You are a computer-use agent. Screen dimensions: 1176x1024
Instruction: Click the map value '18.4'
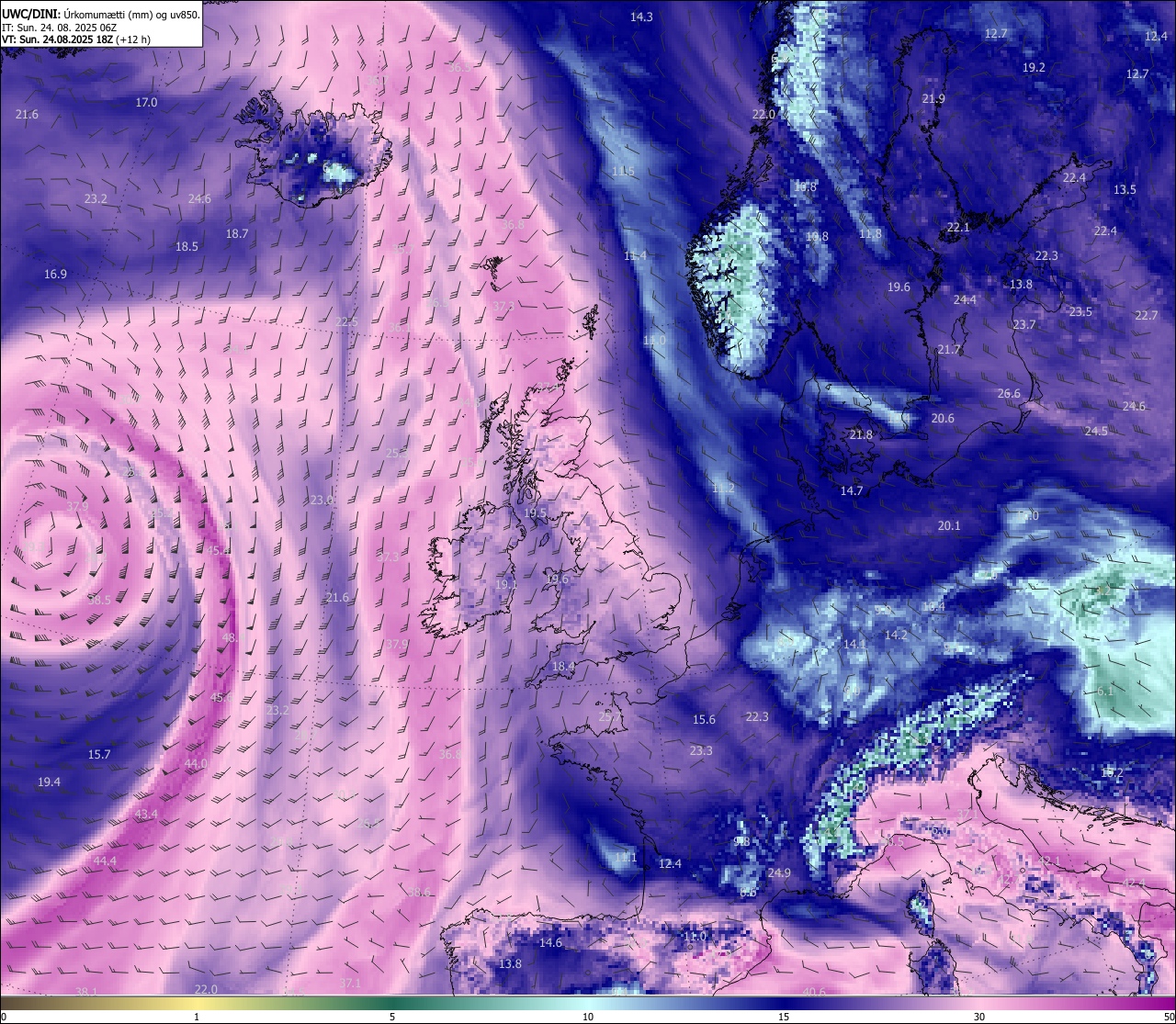point(563,667)
